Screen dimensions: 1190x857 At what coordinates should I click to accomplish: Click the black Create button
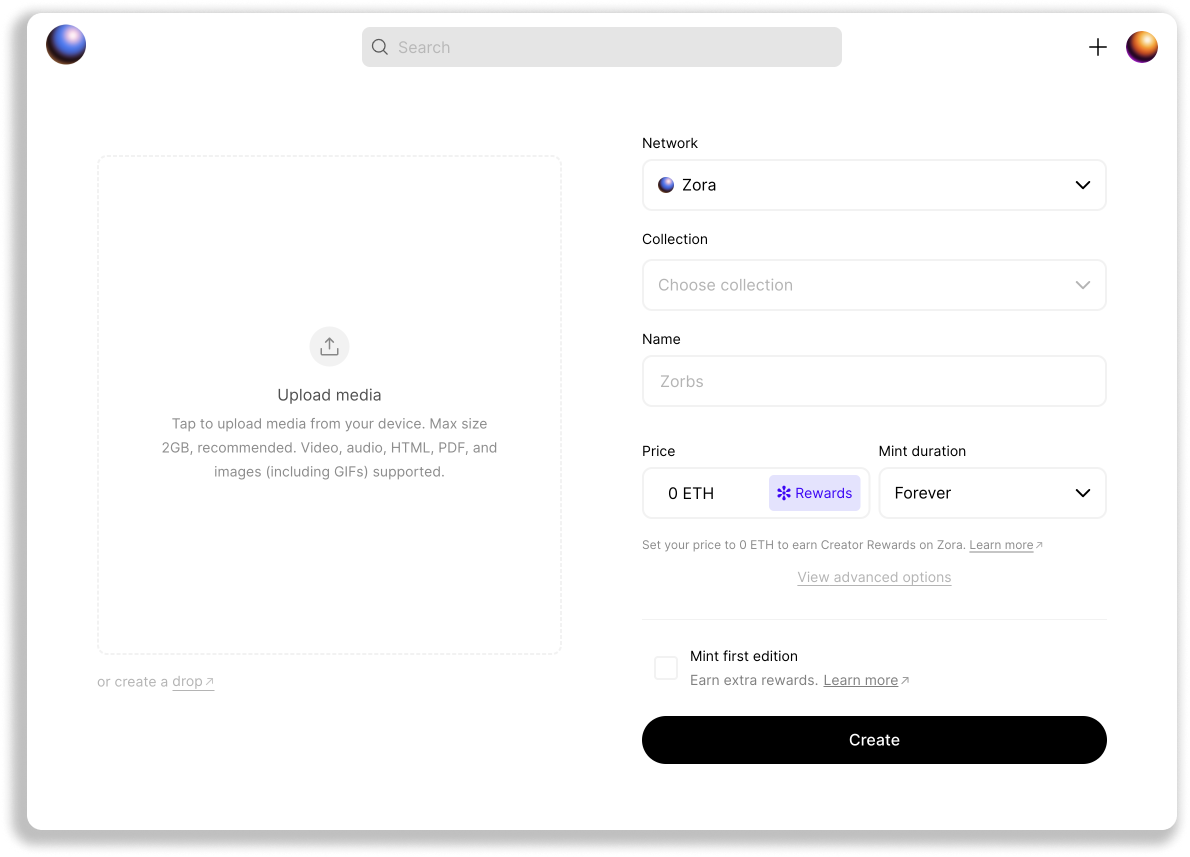tap(874, 740)
